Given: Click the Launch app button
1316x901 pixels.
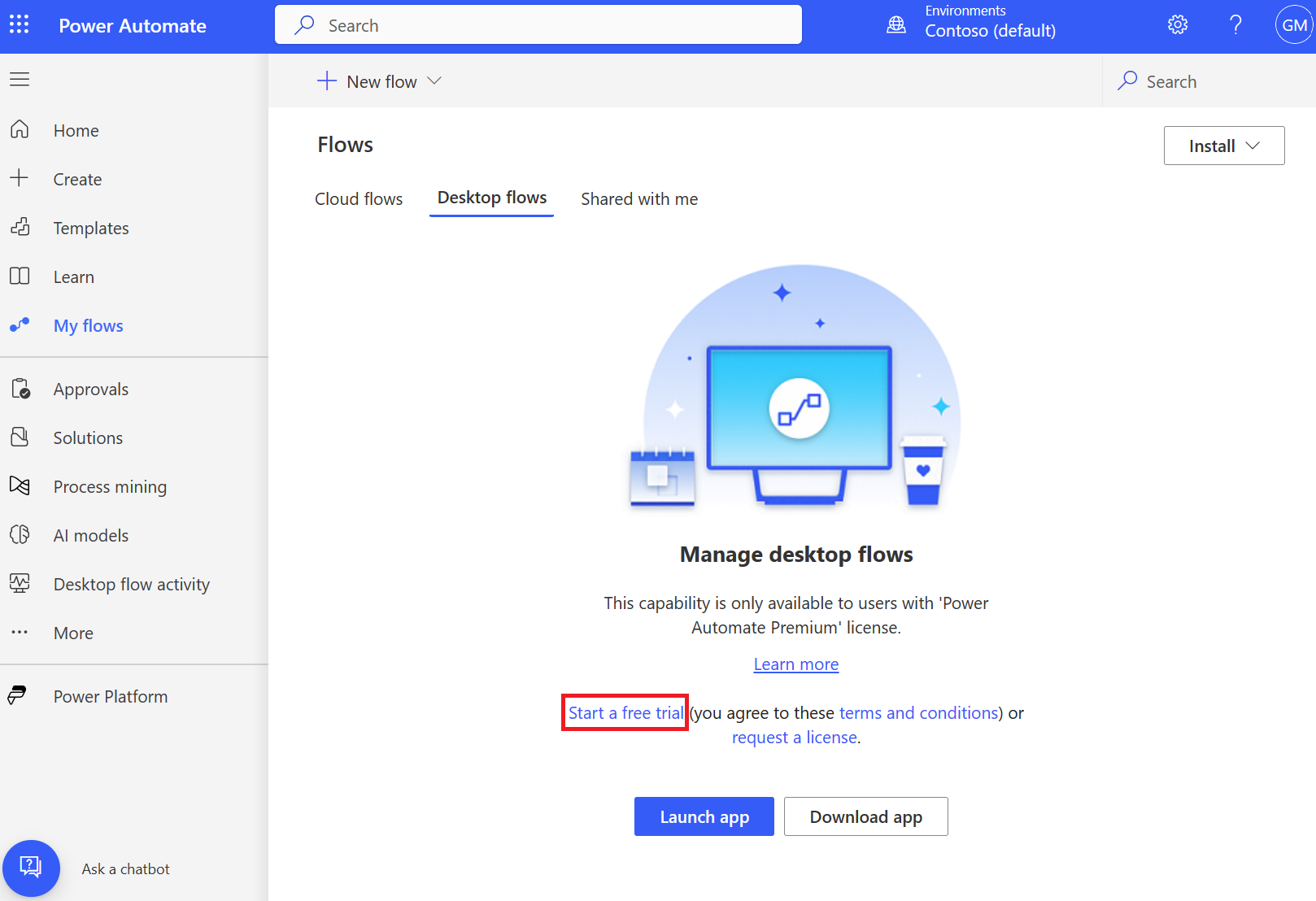Looking at the screenshot, I should point(704,816).
